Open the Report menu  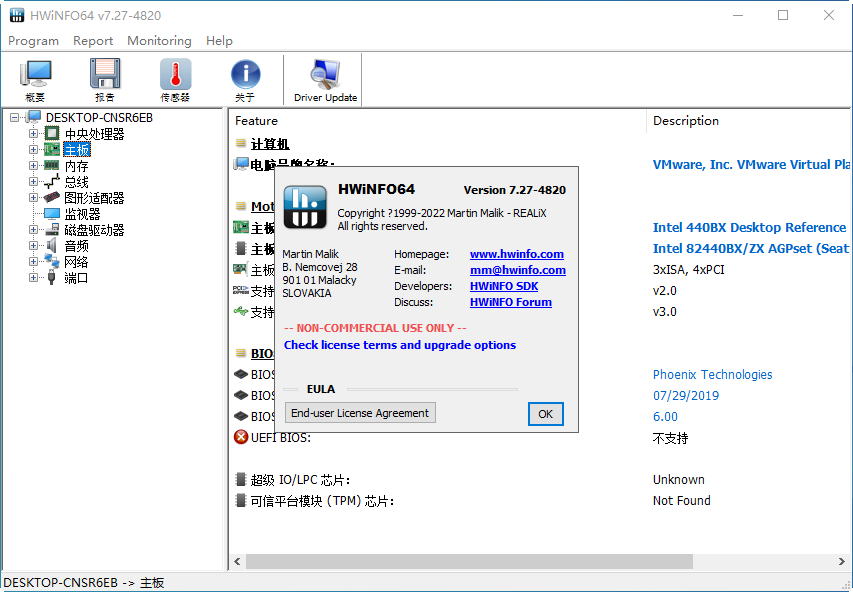point(93,41)
